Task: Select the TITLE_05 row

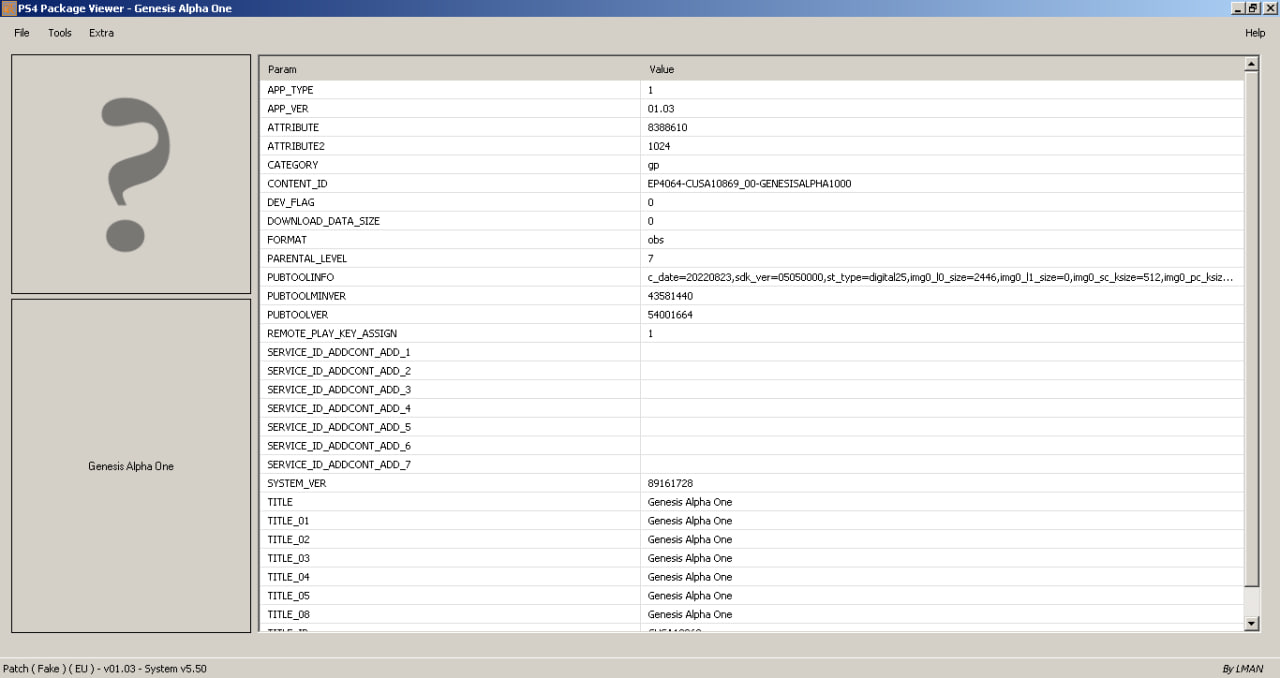Action: 752,596
